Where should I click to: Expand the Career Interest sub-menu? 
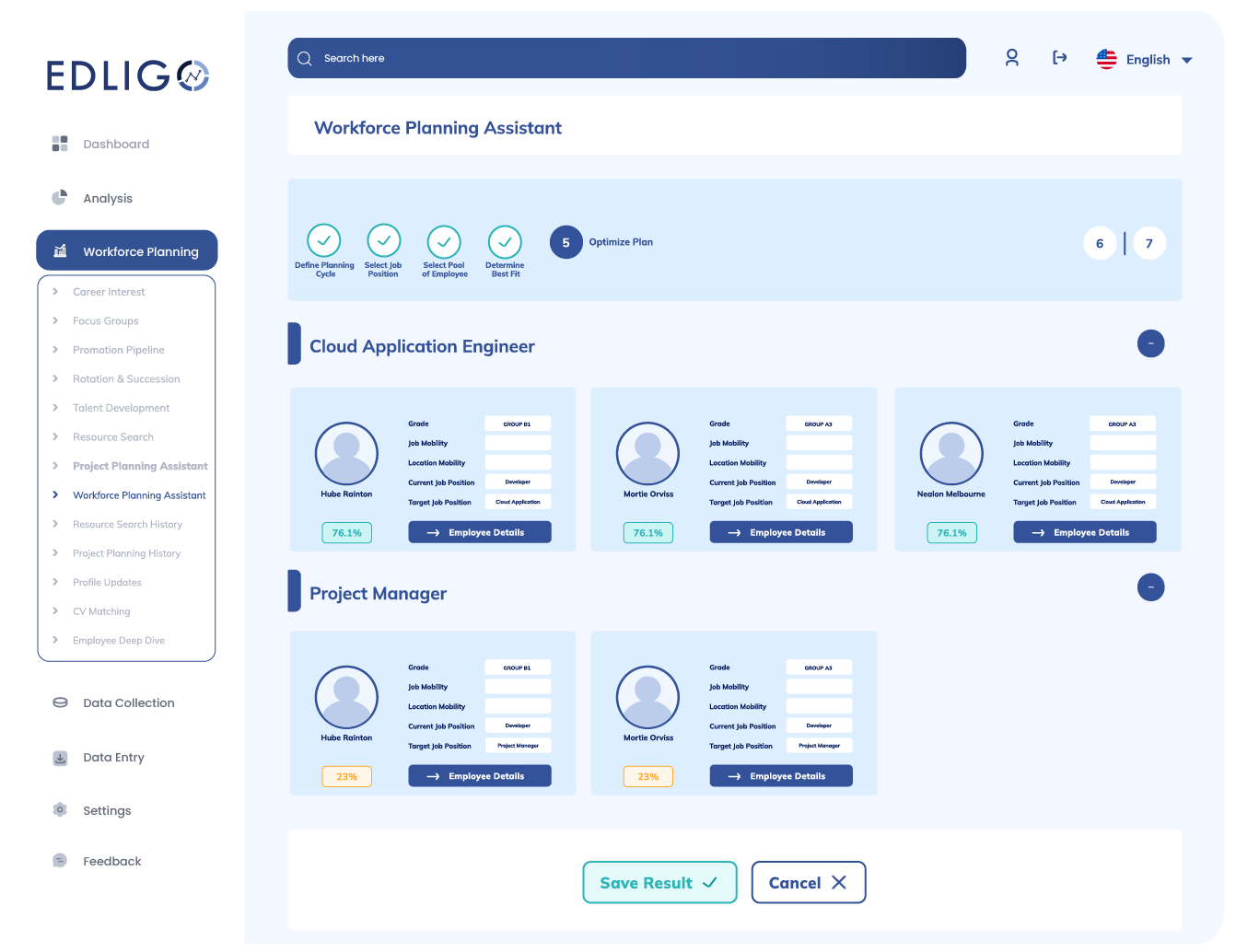(x=110, y=291)
